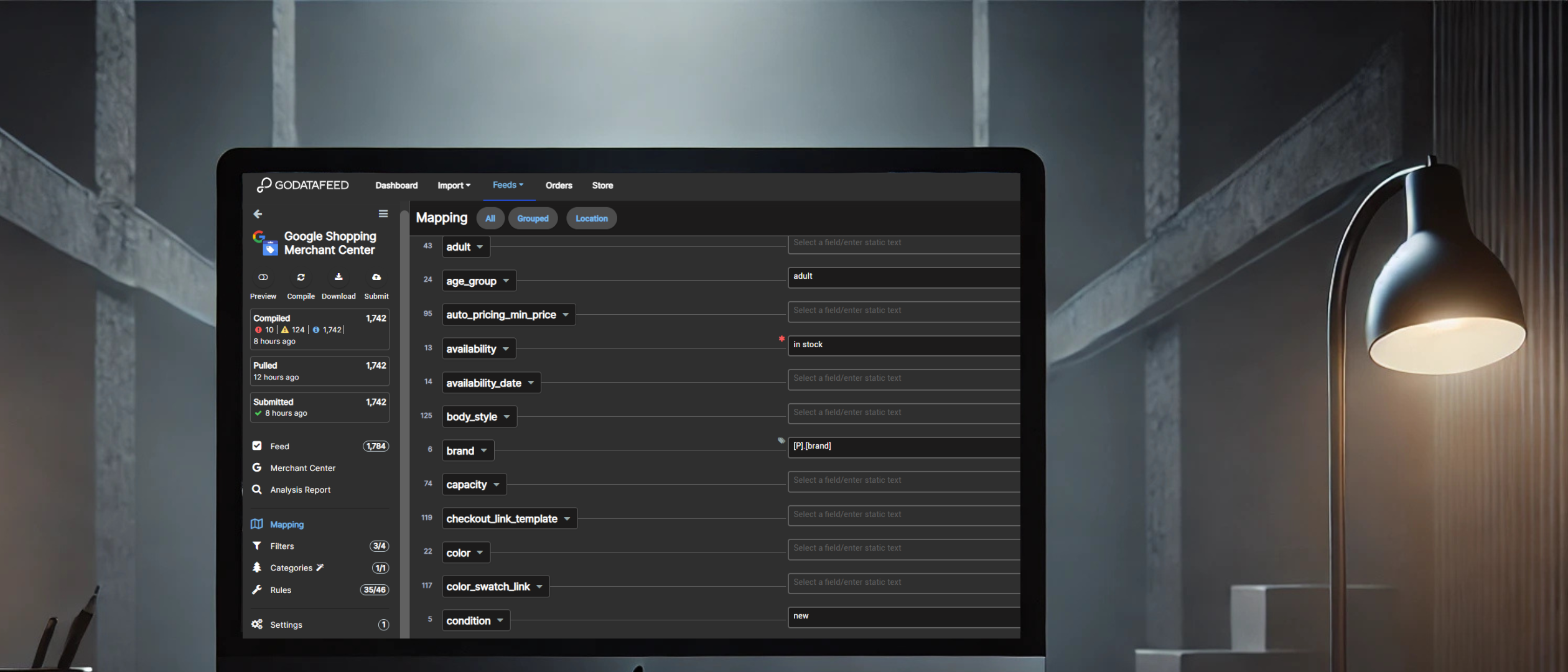Image resolution: width=1568 pixels, height=672 pixels.
Task: Open the Merchant Center link
Action: [302, 468]
